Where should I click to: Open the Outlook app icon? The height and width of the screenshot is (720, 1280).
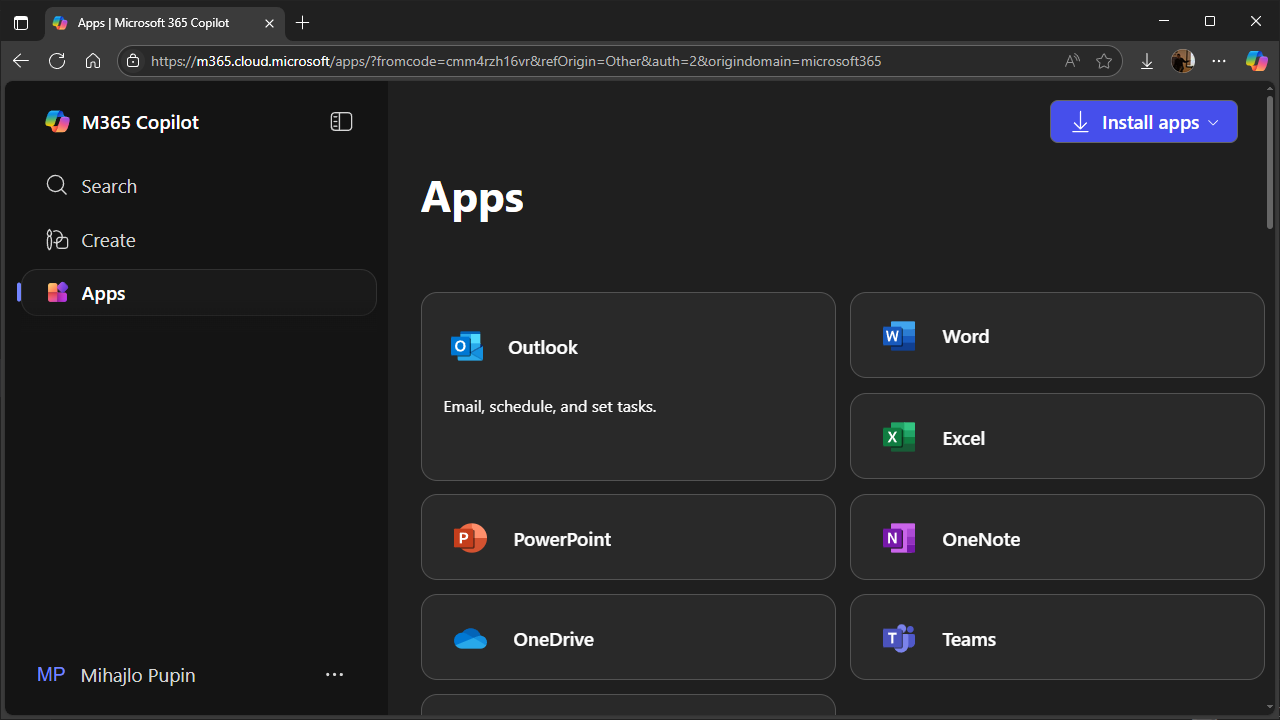pos(467,347)
